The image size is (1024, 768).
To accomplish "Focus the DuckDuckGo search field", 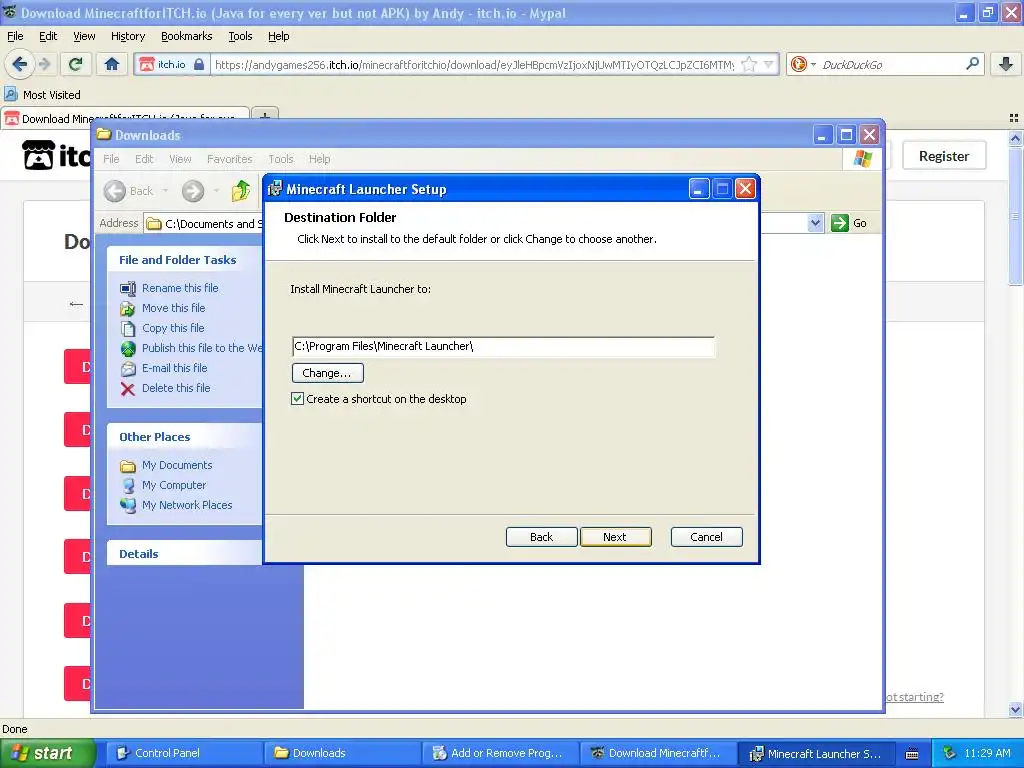I will pyautogui.click(x=891, y=64).
